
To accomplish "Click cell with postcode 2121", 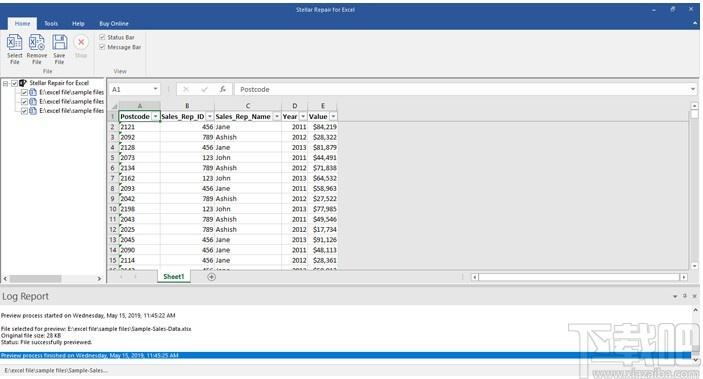I will [x=139, y=127].
